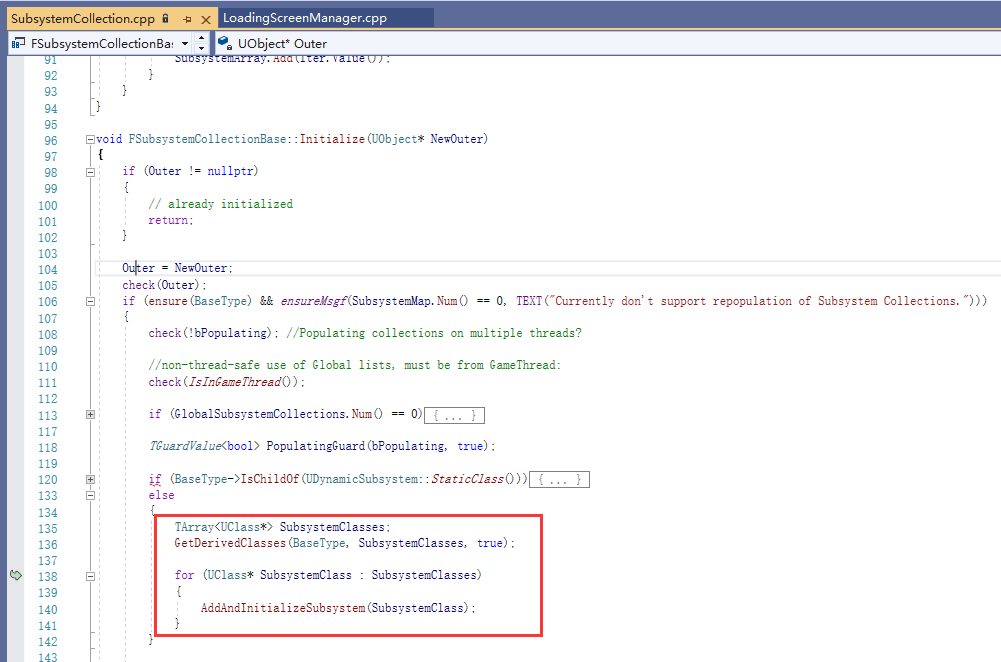Click the field icon beside UObject* Outer
Screen dimensions: 1001x662
click(225, 43)
